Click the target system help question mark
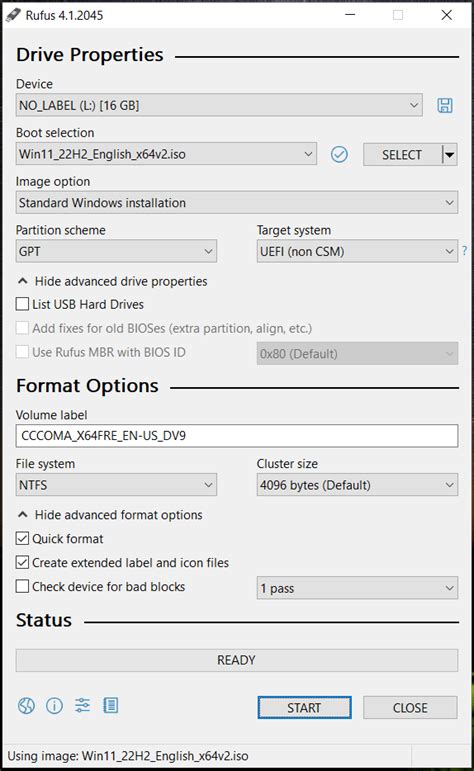The height and width of the screenshot is (771, 474). [x=465, y=251]
